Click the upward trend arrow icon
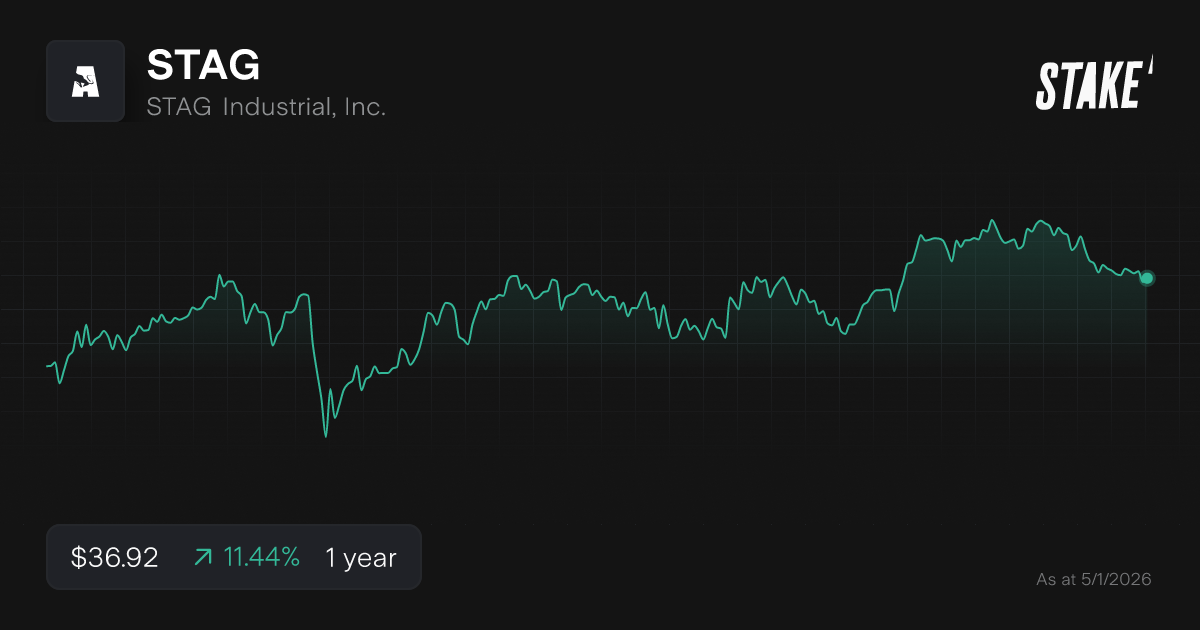This screenshot has width=1200, height=630. 203,557
